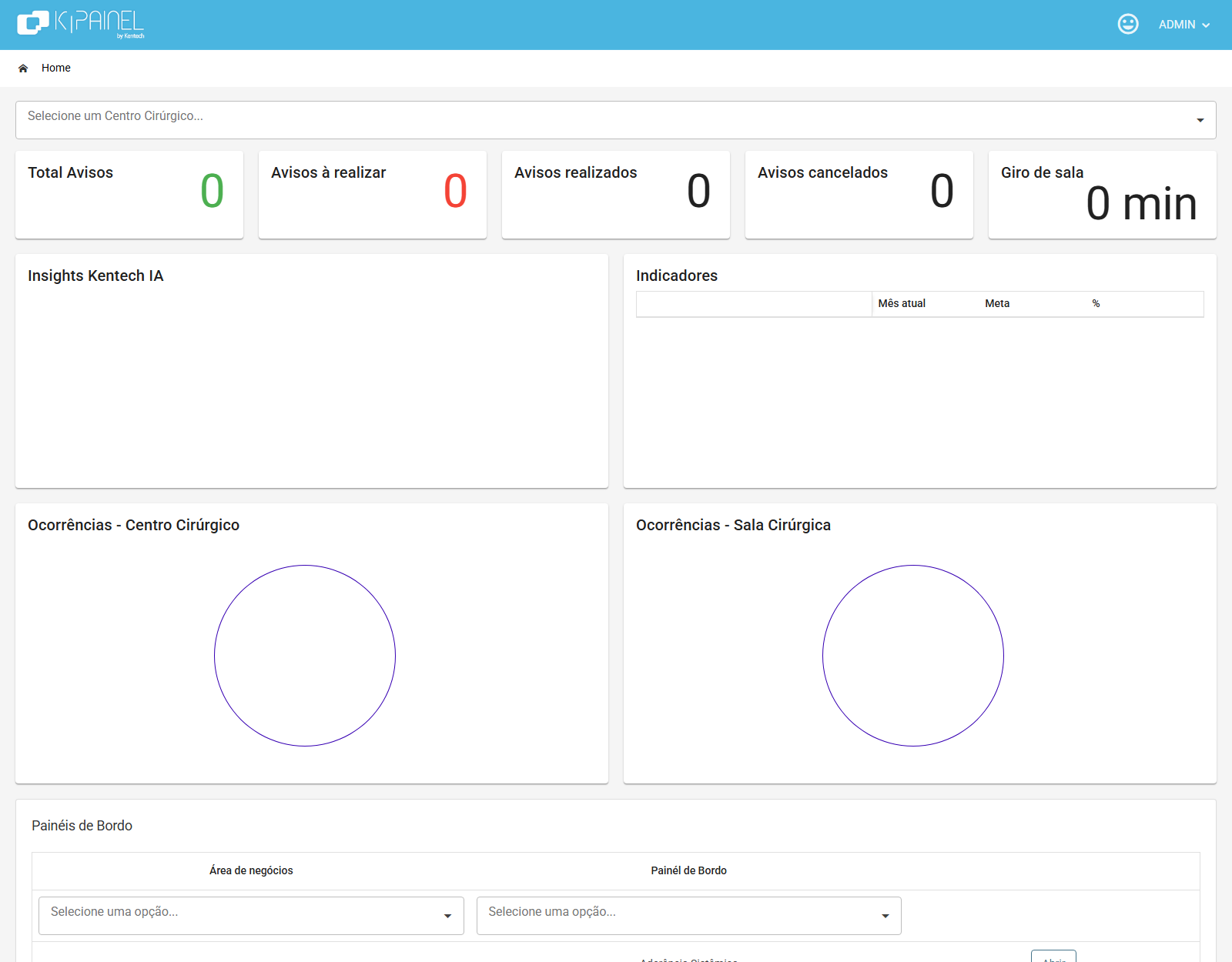Screen dimensions: 1232x962
Task: Click the Avisos realizados card
Action: (x=616, y=195)
